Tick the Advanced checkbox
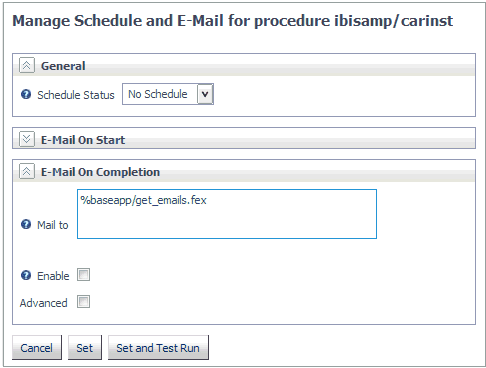 tap(83, 302)
